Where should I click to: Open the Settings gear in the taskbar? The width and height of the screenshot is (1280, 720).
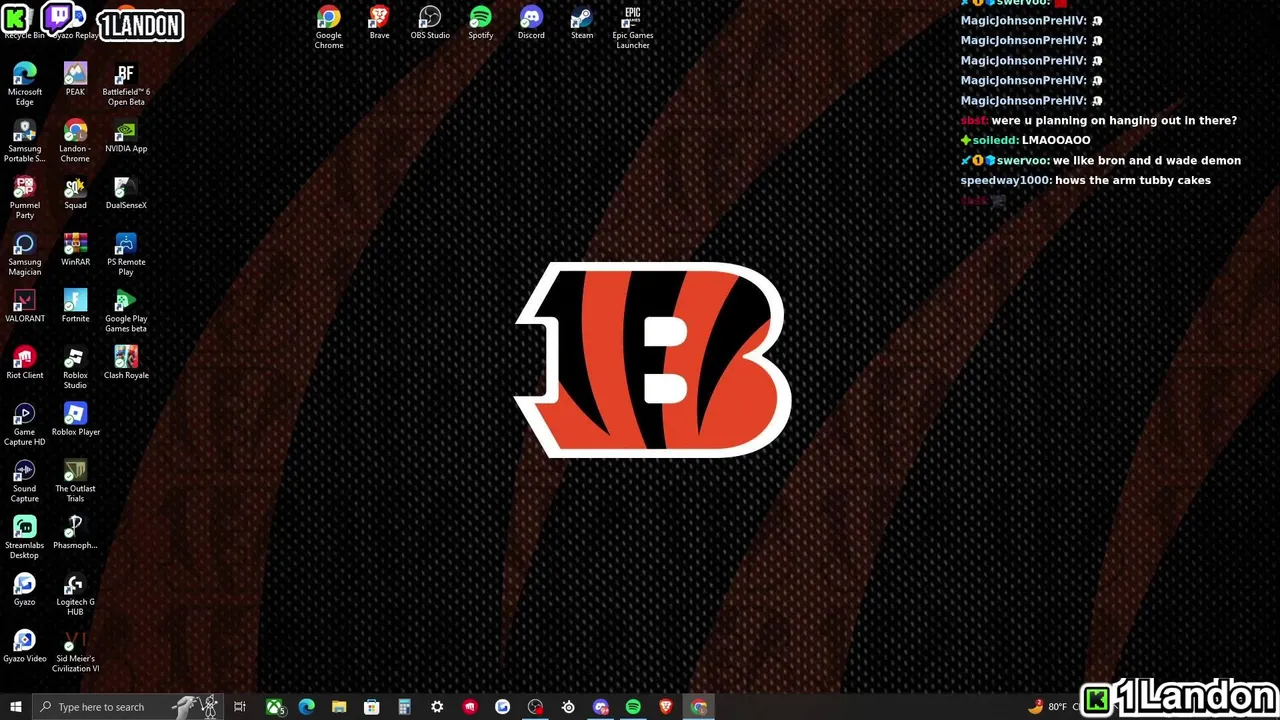[x=437, y=707]
